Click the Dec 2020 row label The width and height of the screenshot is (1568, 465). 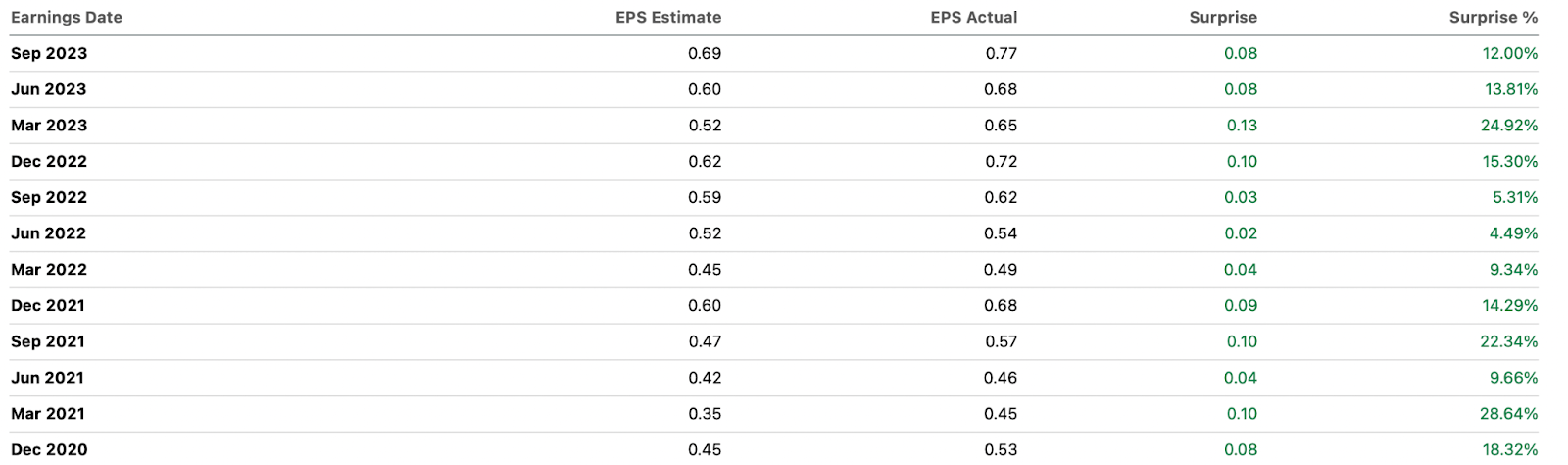point(49,449)
